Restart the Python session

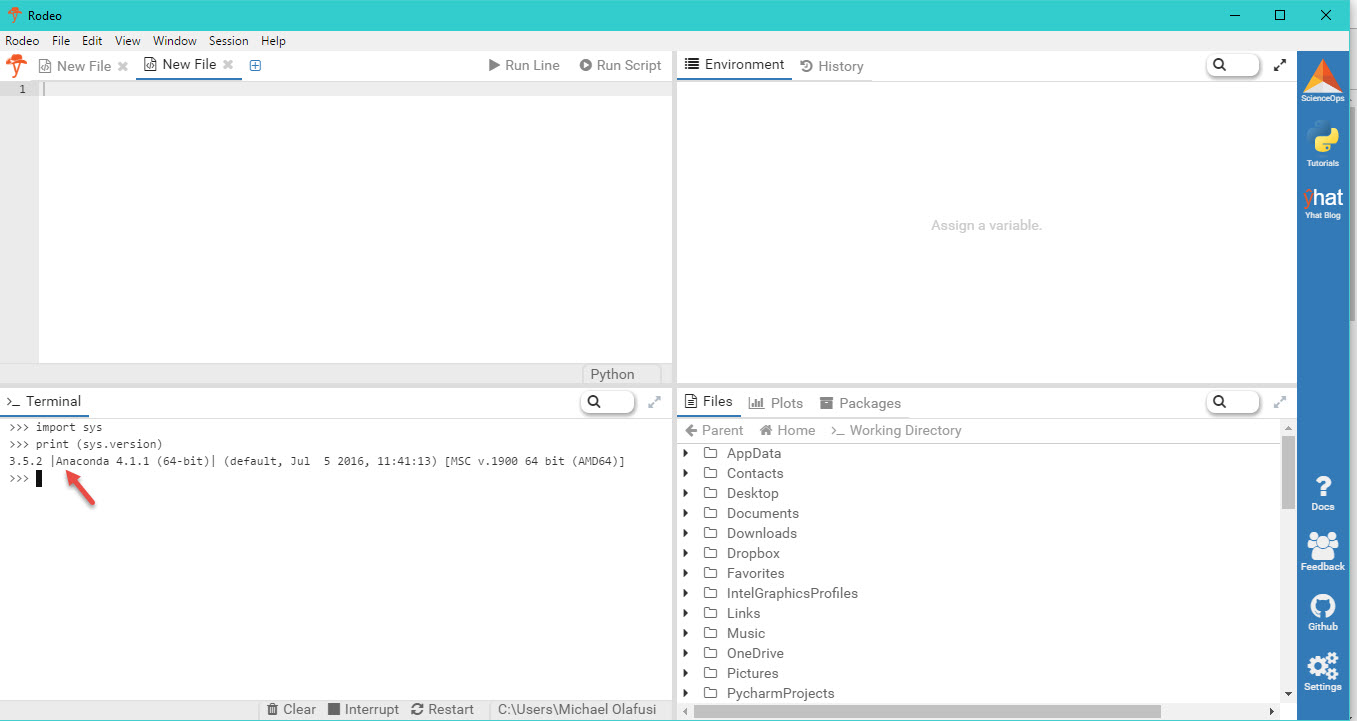pyautogui.click(x=443, y=709)
